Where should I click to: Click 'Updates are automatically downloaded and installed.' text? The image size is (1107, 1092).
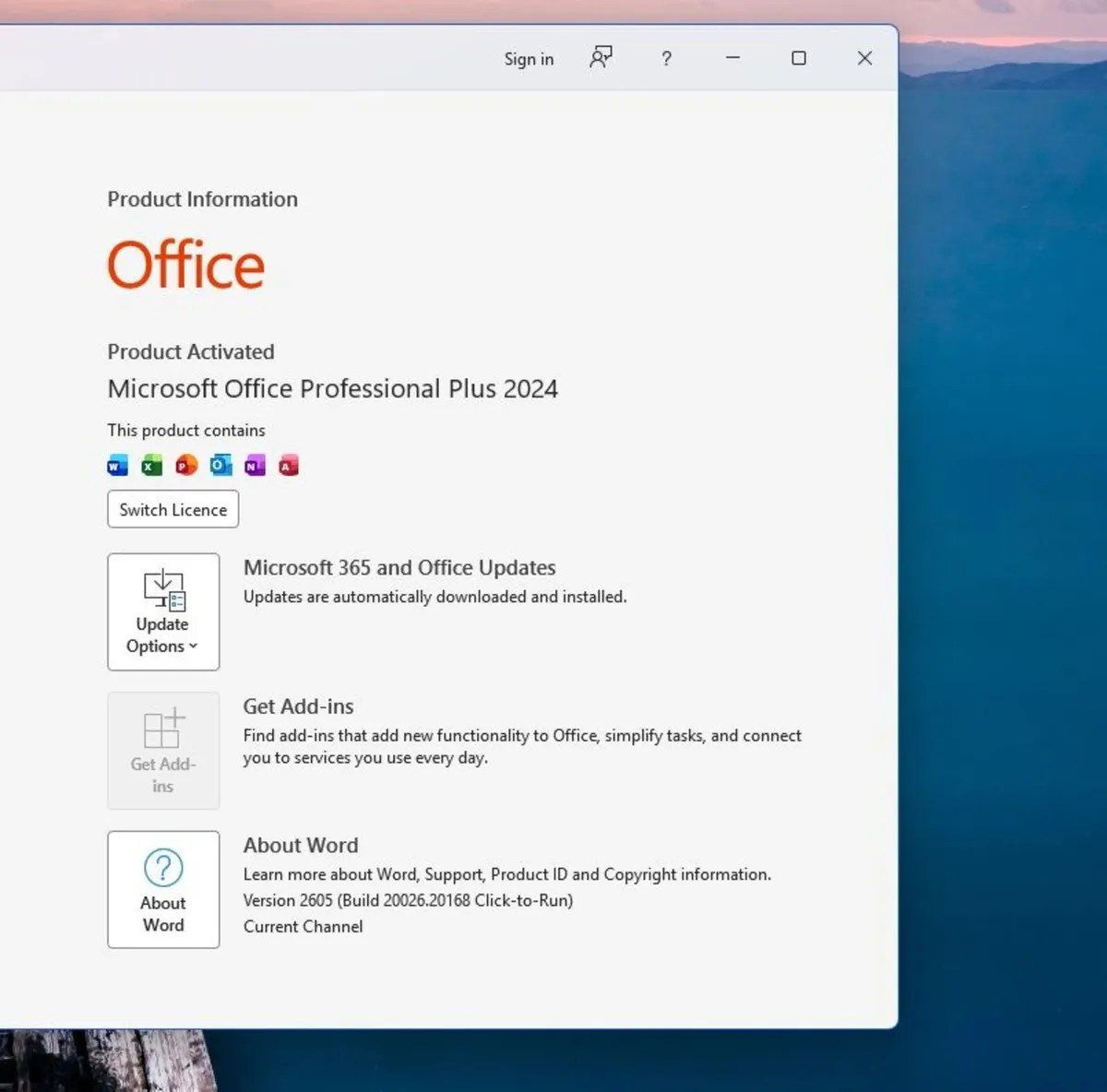[435, 597]
